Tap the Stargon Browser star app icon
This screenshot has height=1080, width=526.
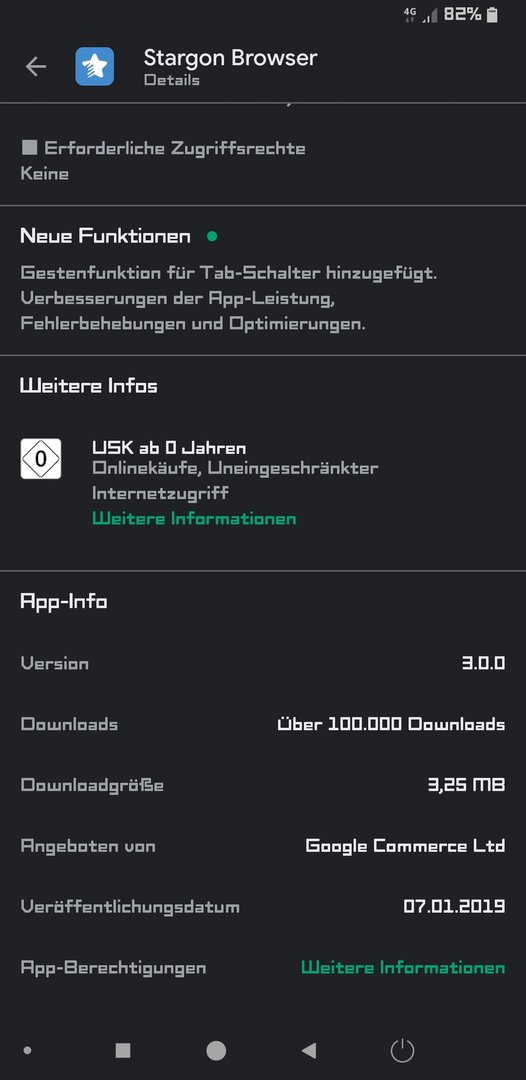[94, 67]
